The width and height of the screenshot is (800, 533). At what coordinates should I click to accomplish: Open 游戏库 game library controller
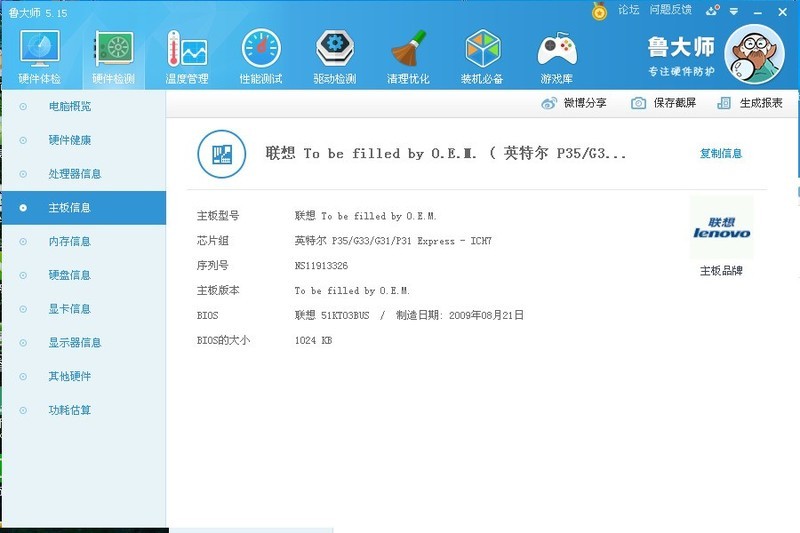pyautogui.click(x=556, y=57)
